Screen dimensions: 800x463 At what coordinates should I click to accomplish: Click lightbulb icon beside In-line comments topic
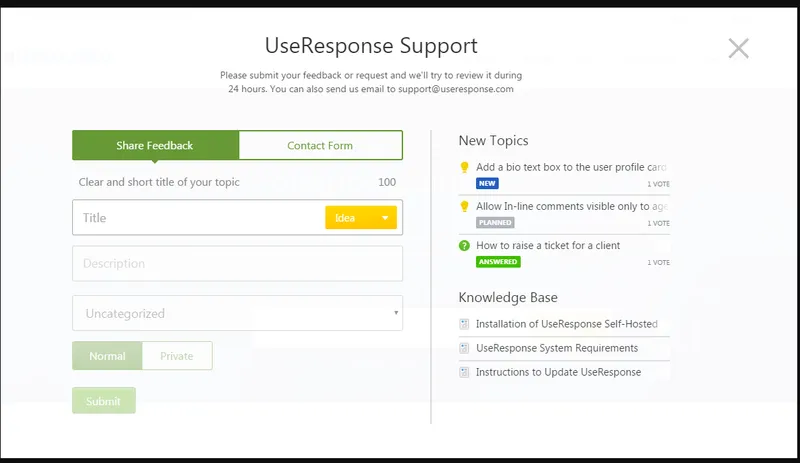(464, 206)
